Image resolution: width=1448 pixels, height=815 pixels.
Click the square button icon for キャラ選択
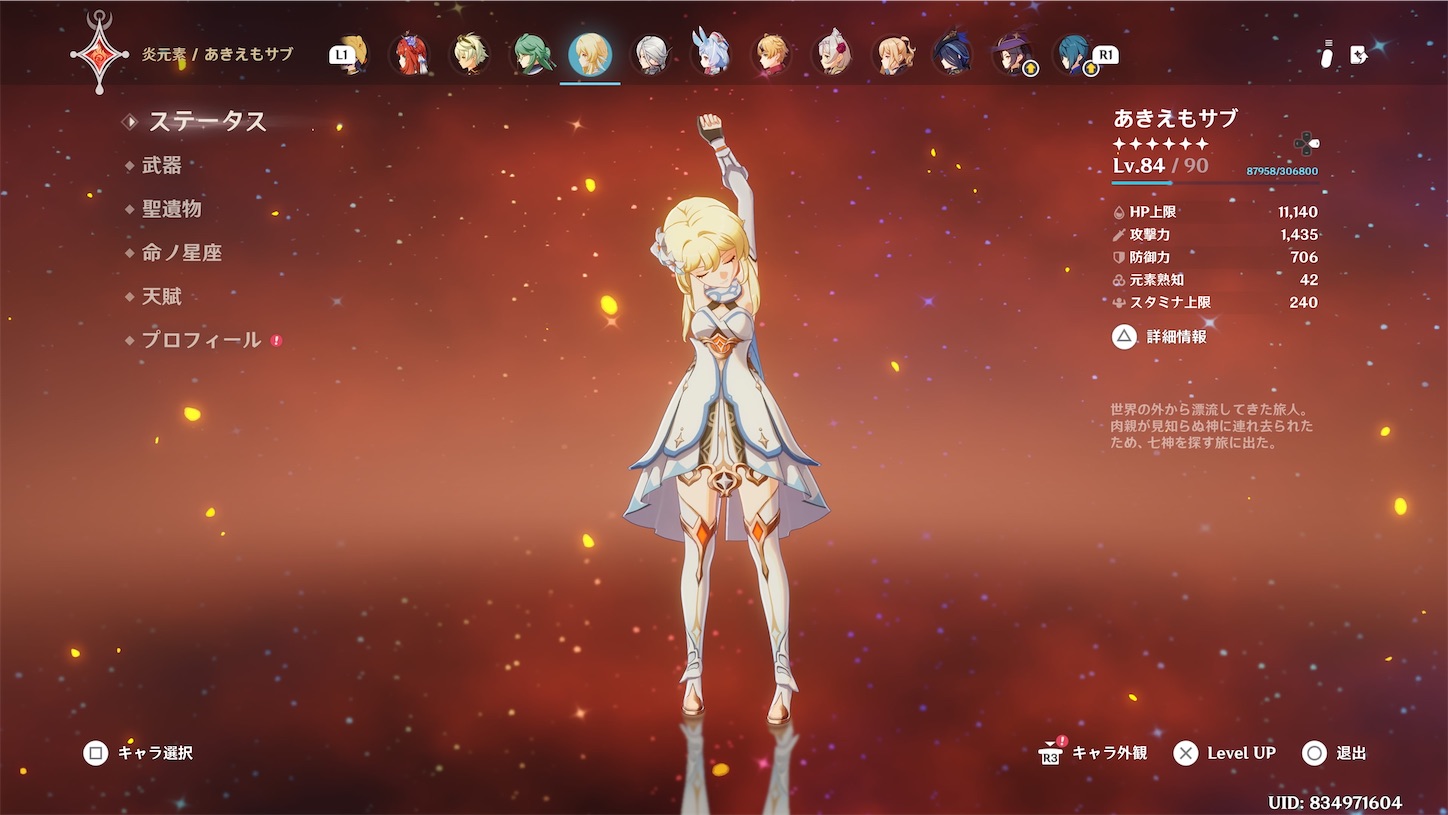[96, 753]
